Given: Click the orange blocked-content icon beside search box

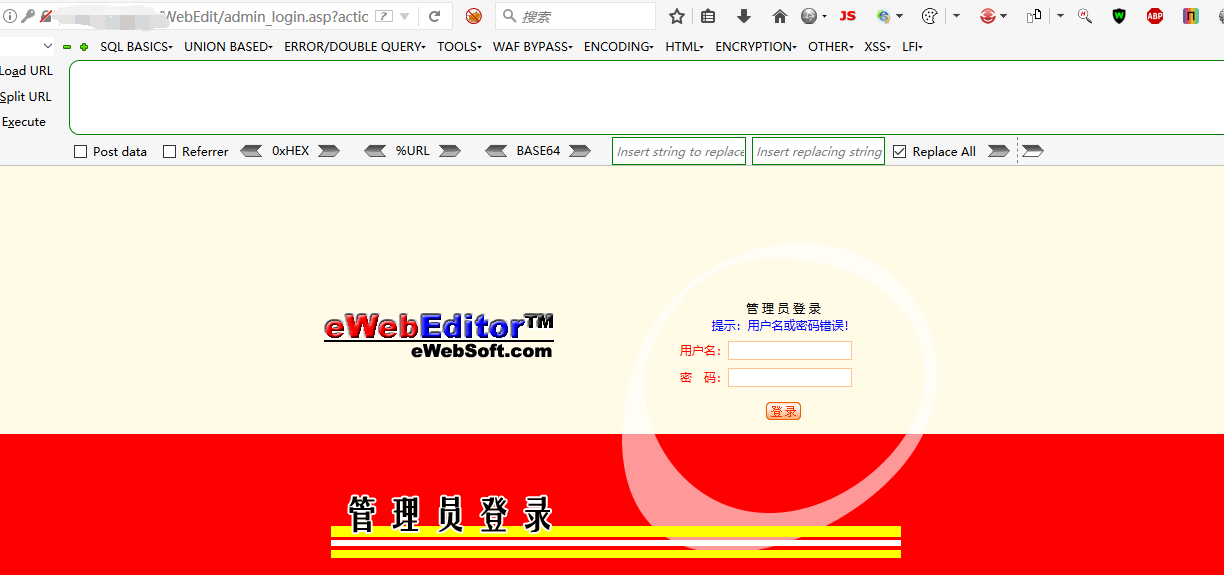Looking at the screenshot, I should [474, 16].
